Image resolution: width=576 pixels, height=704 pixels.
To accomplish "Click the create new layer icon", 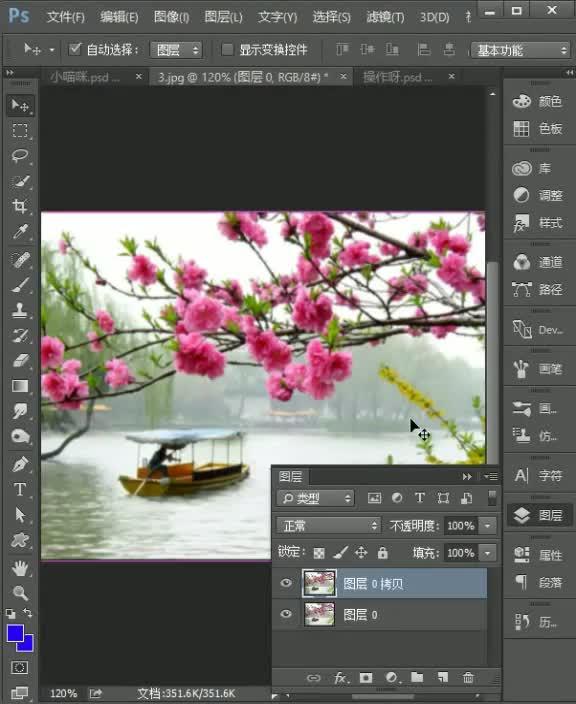I will [x=443, y=678].
